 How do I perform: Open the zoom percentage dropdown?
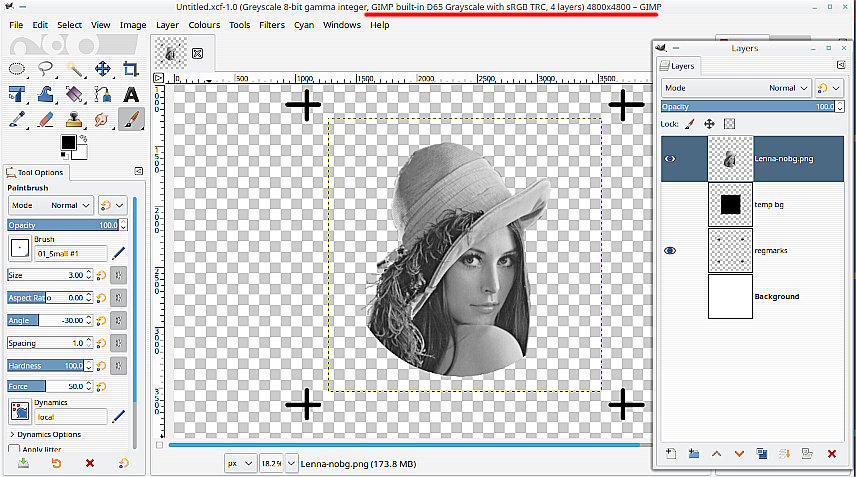[292, 464]
